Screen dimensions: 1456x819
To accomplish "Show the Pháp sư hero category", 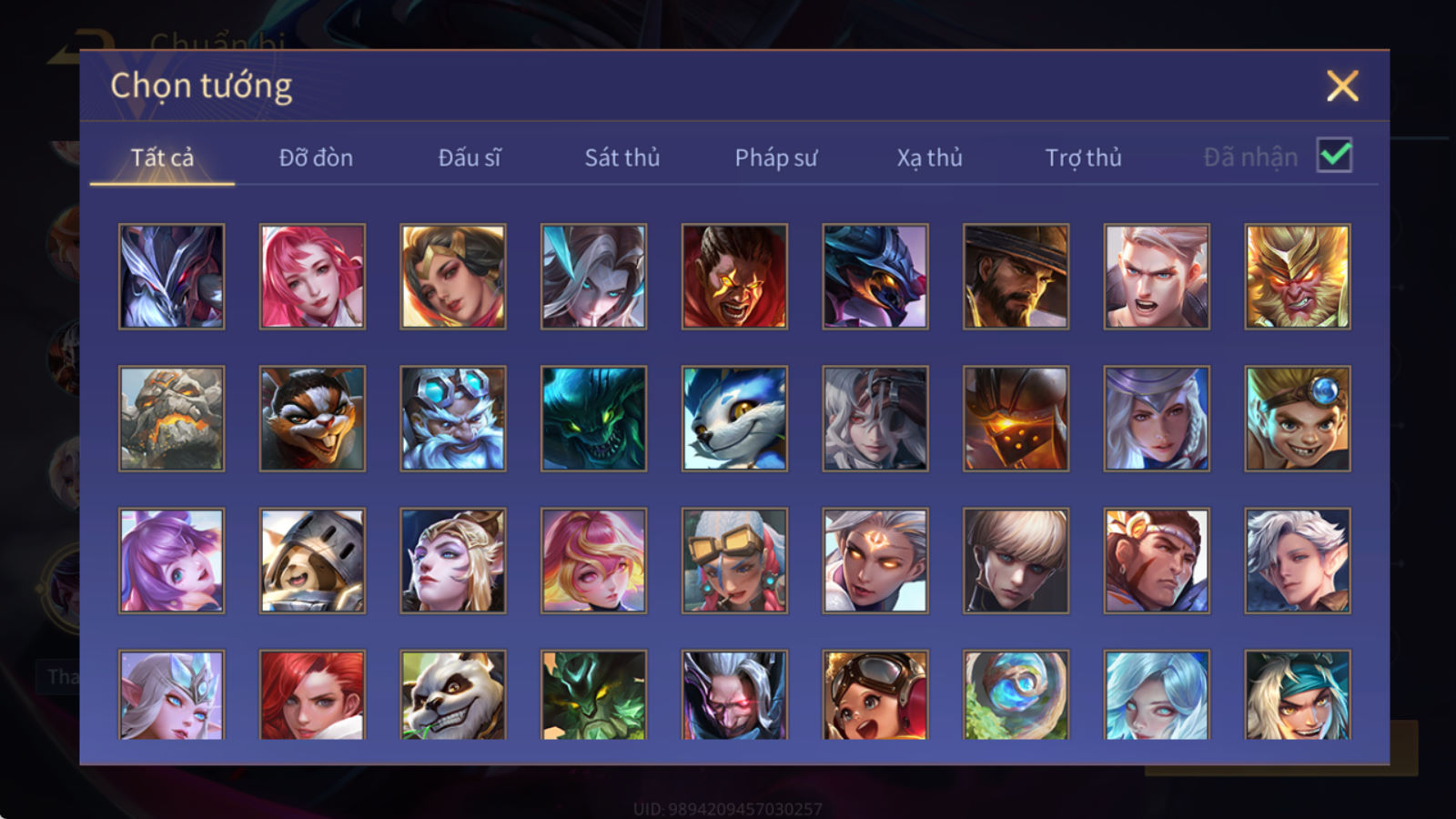I will tap(776, 157).
